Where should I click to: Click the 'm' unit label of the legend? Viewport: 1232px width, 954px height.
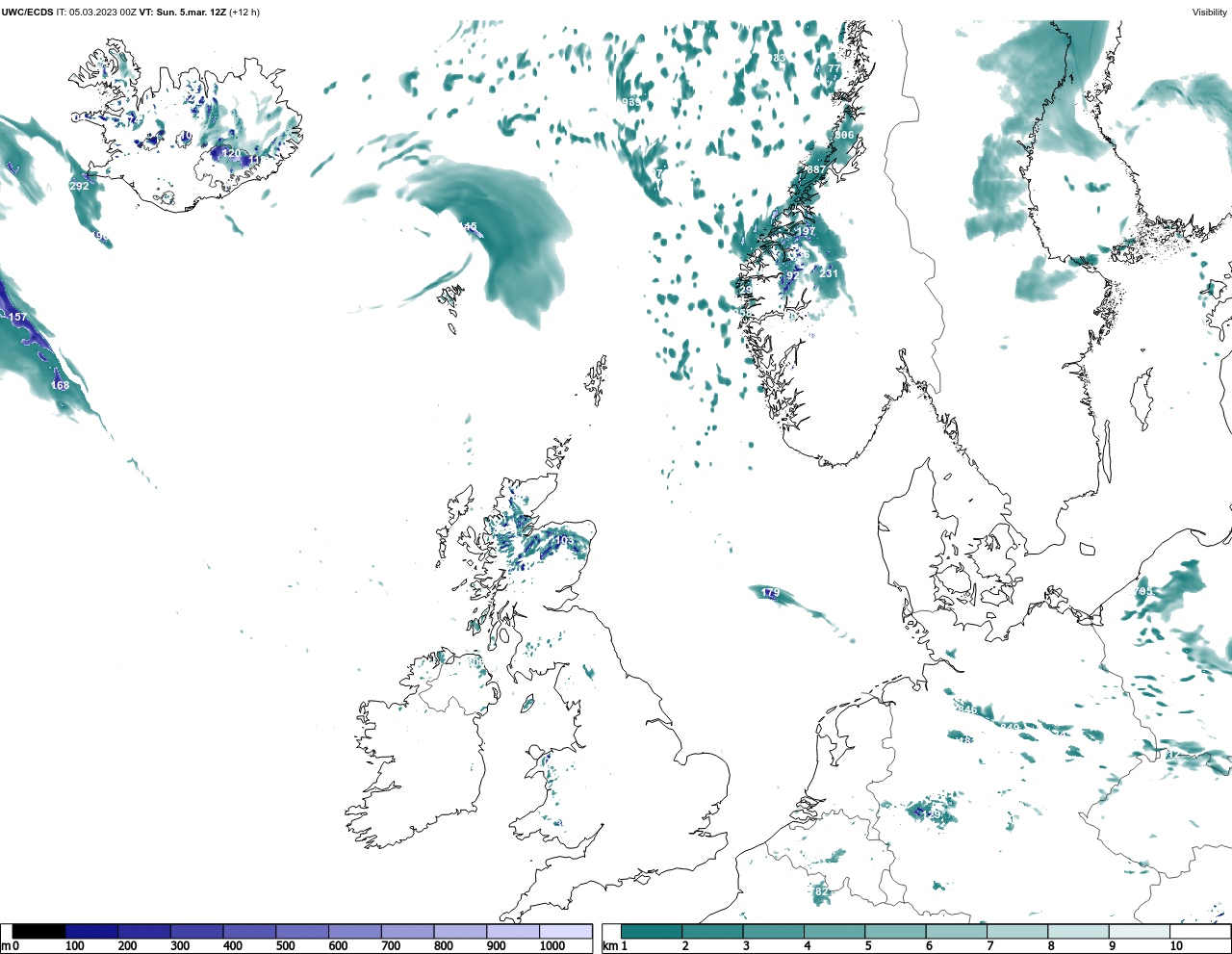pos(5,946)
